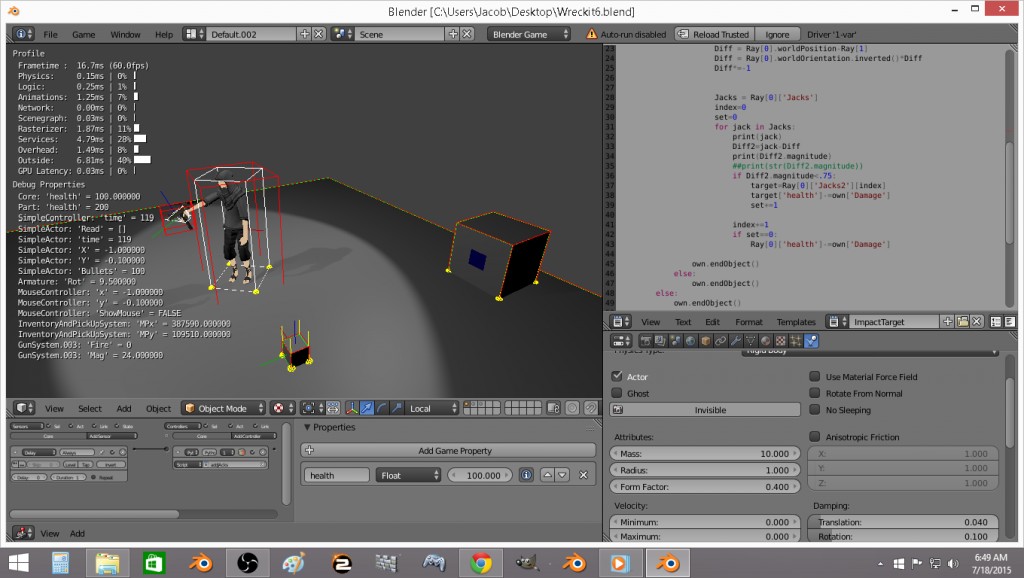Viewport: 1024px width, 578px height.
Task: Click the health property name field
Action: click(339, 475)
